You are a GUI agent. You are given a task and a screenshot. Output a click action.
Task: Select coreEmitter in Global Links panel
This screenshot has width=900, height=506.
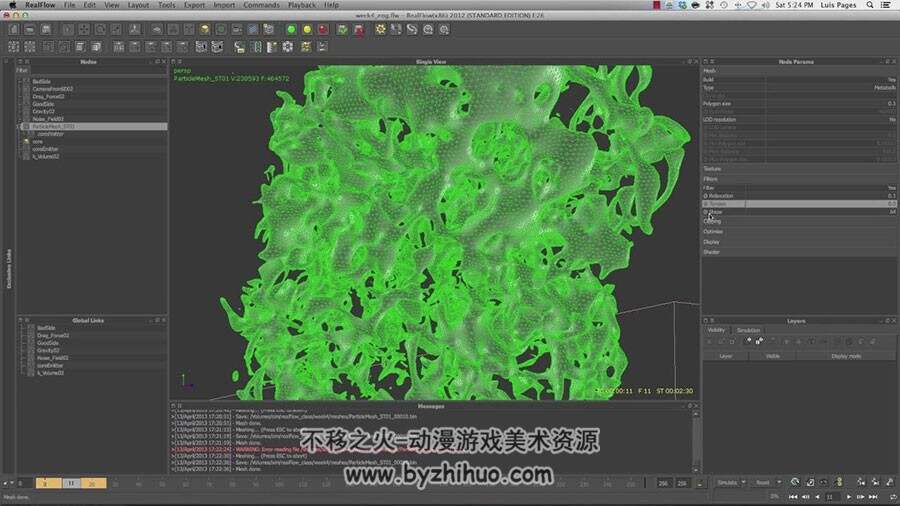50,365
